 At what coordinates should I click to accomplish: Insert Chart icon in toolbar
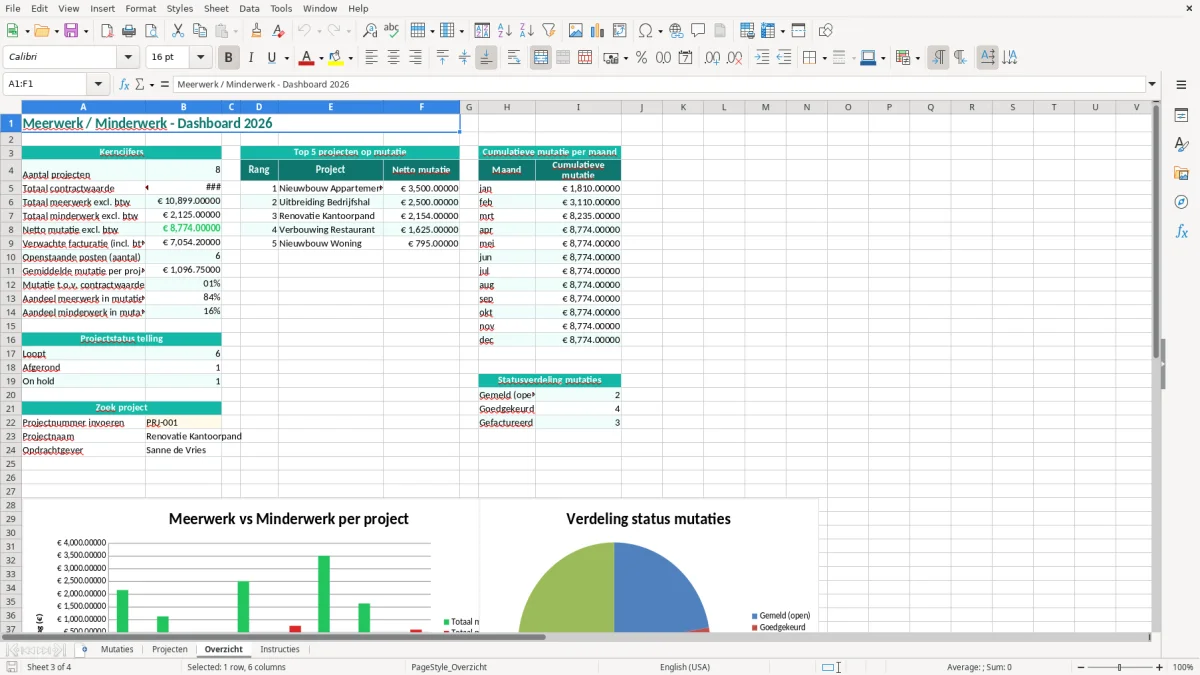coord(598,31)
